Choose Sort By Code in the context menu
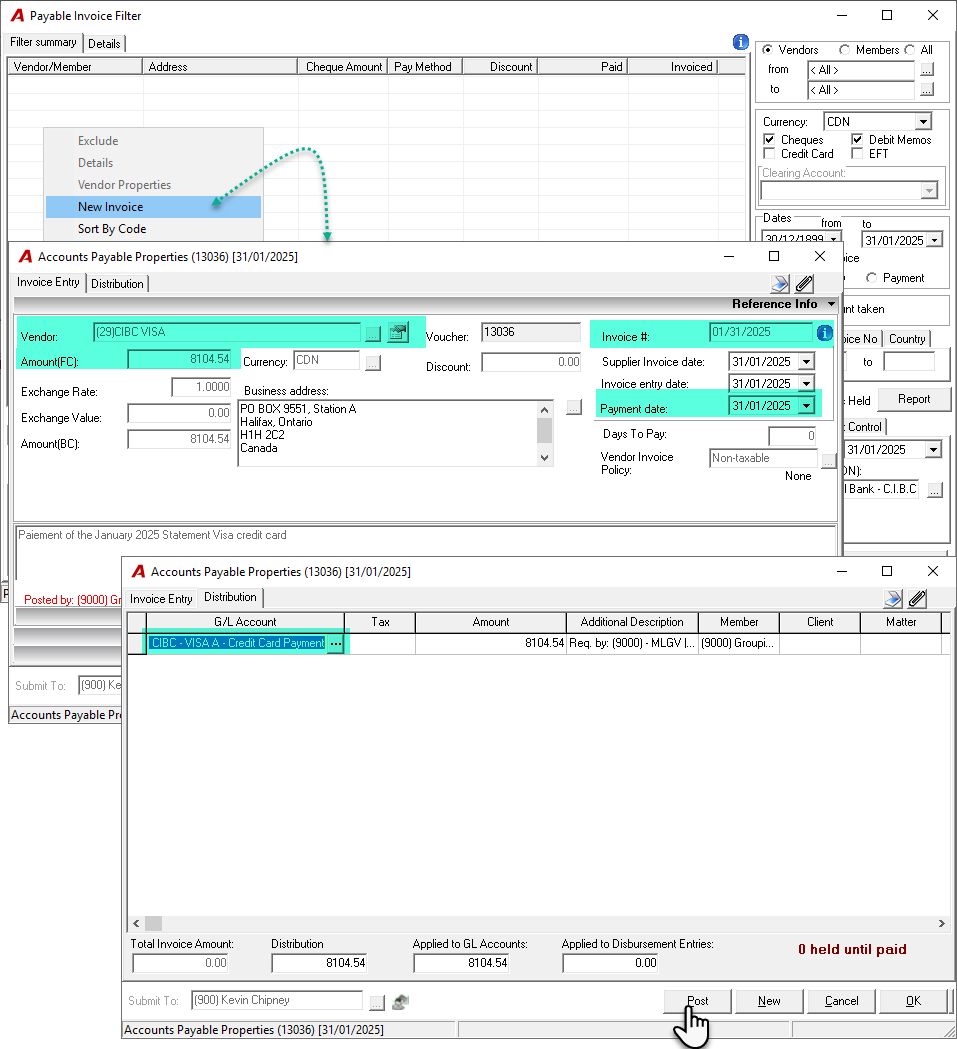Screen dimensions: 957x1049 (x=153, y=229)
